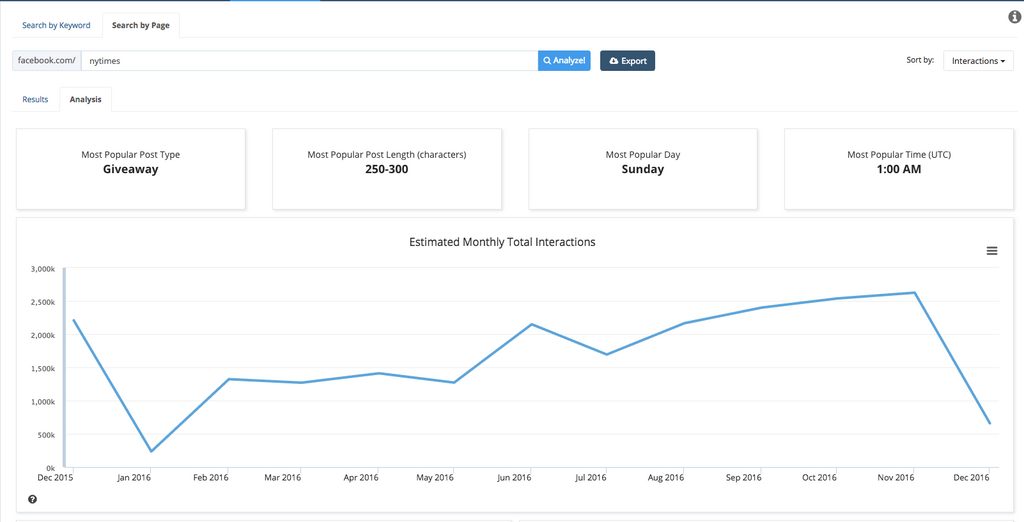1024x522 pixels.
Task: Select the Analysis tab
Action: click(x=85, y=99)
